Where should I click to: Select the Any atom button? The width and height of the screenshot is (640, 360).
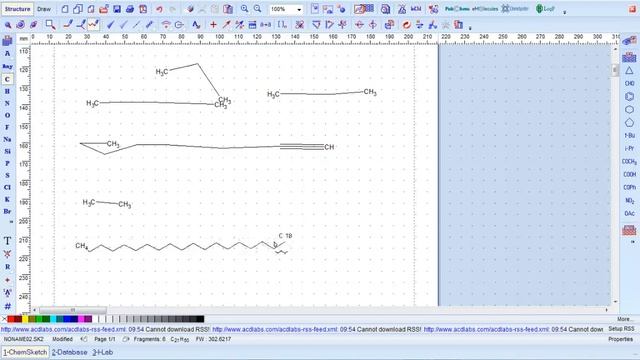pyautogui.click(x=7, y=66)
